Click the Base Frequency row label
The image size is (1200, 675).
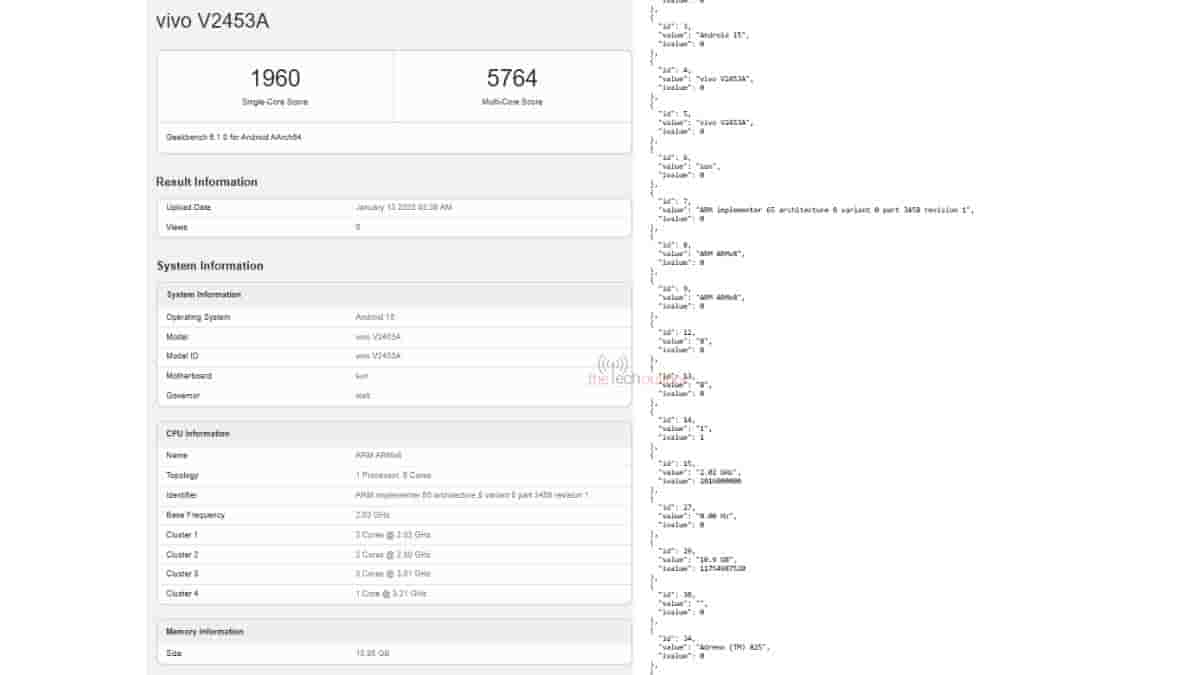[x=196, y=515]
